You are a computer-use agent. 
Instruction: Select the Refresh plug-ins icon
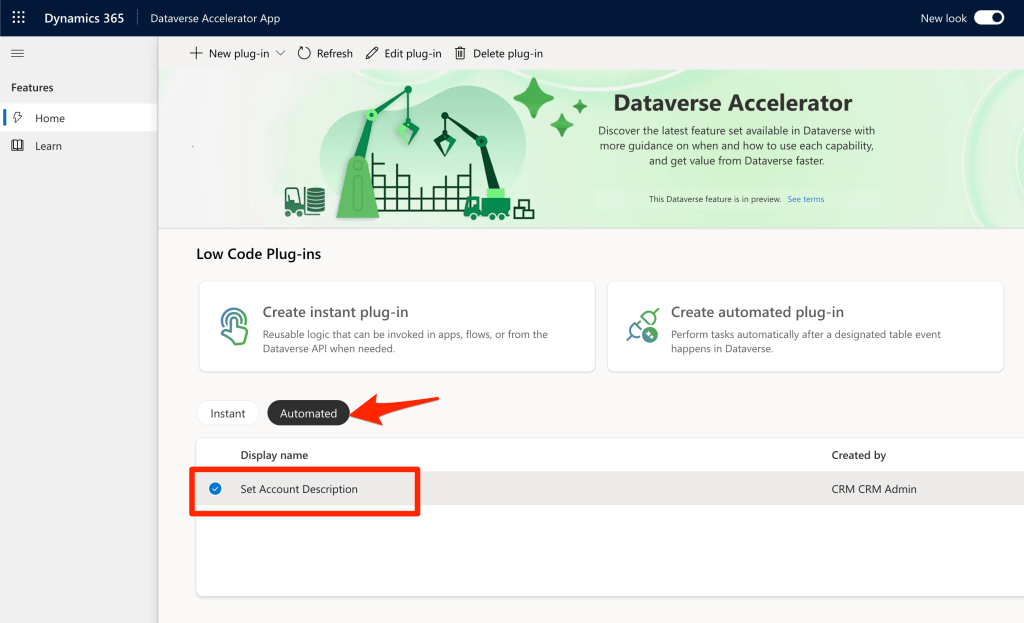[304, 53]
